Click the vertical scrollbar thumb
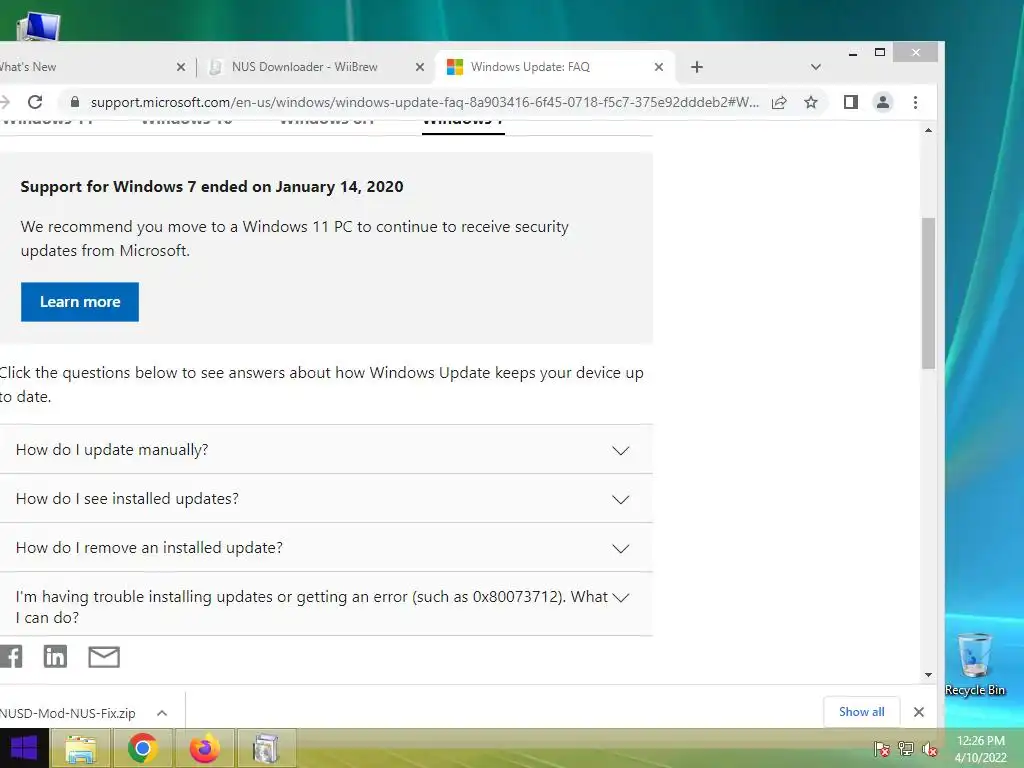This screenshot has height=768, width=1024. (928, 293)
